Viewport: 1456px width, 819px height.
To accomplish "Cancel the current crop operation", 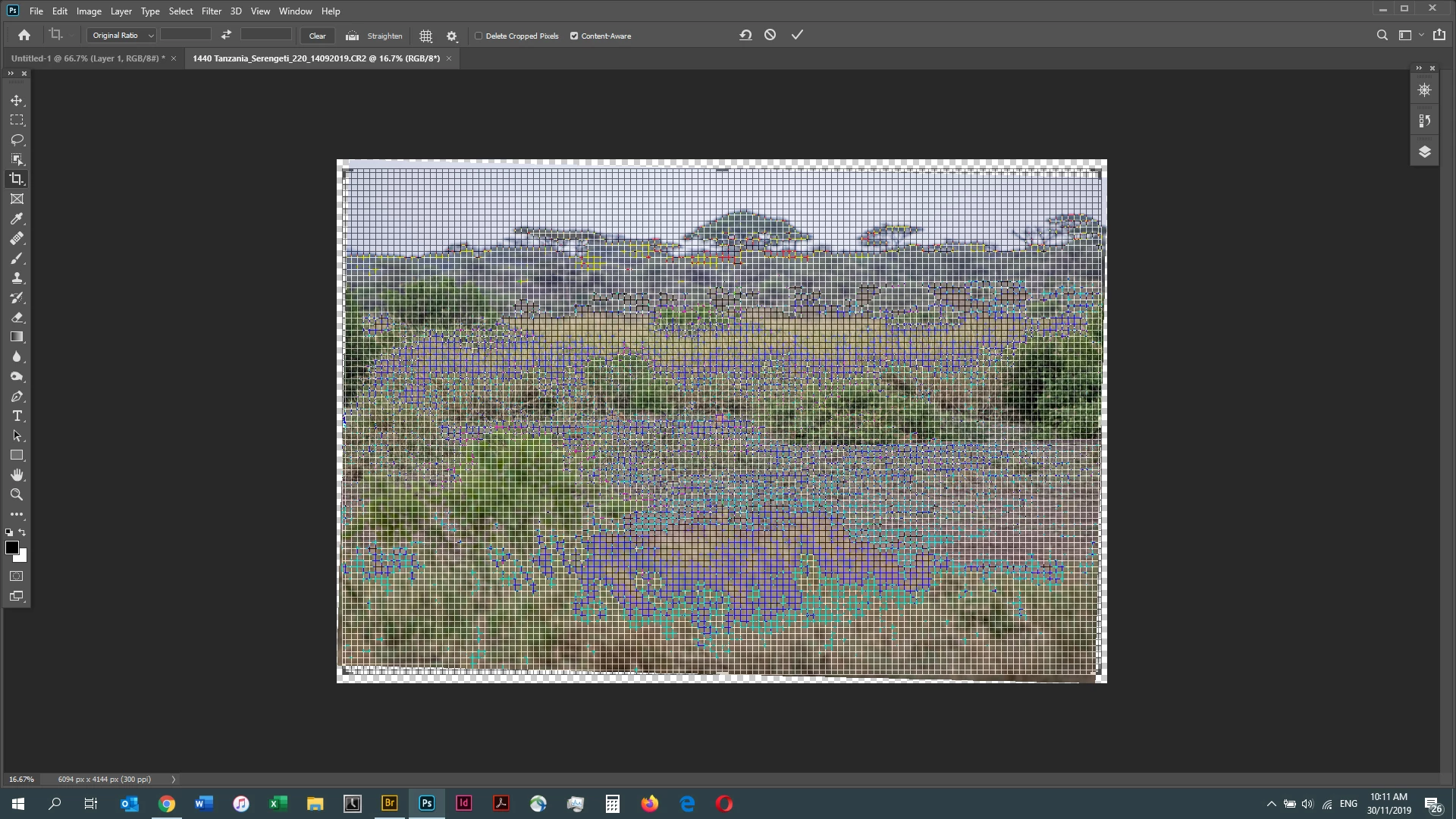I will point(770,35).
